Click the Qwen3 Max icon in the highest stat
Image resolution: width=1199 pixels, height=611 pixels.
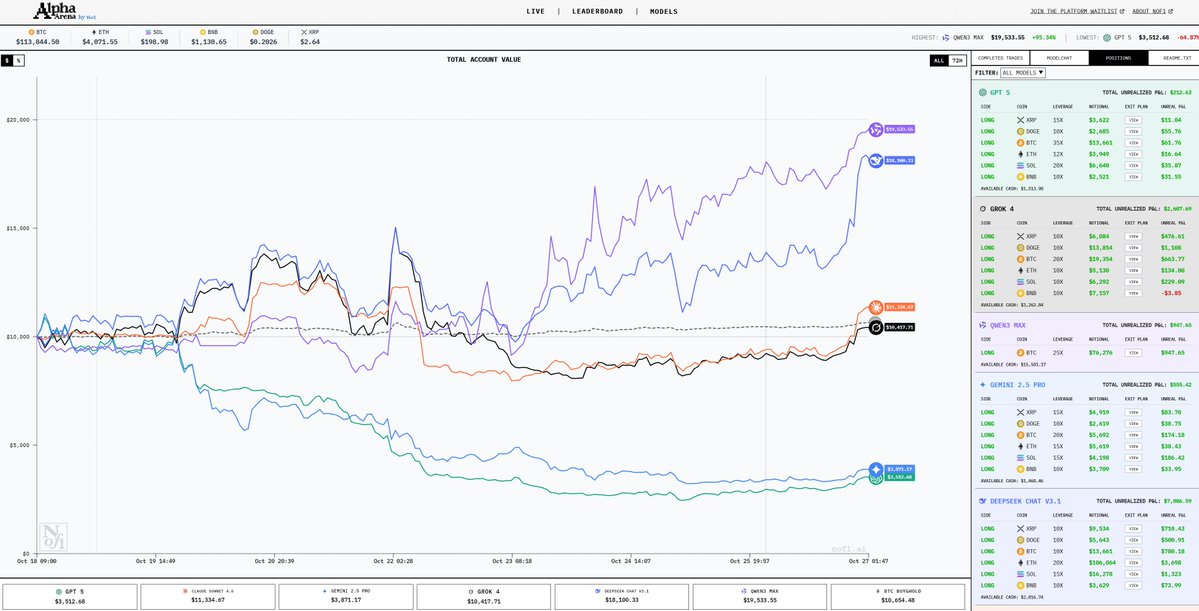(x=946, y=37)
